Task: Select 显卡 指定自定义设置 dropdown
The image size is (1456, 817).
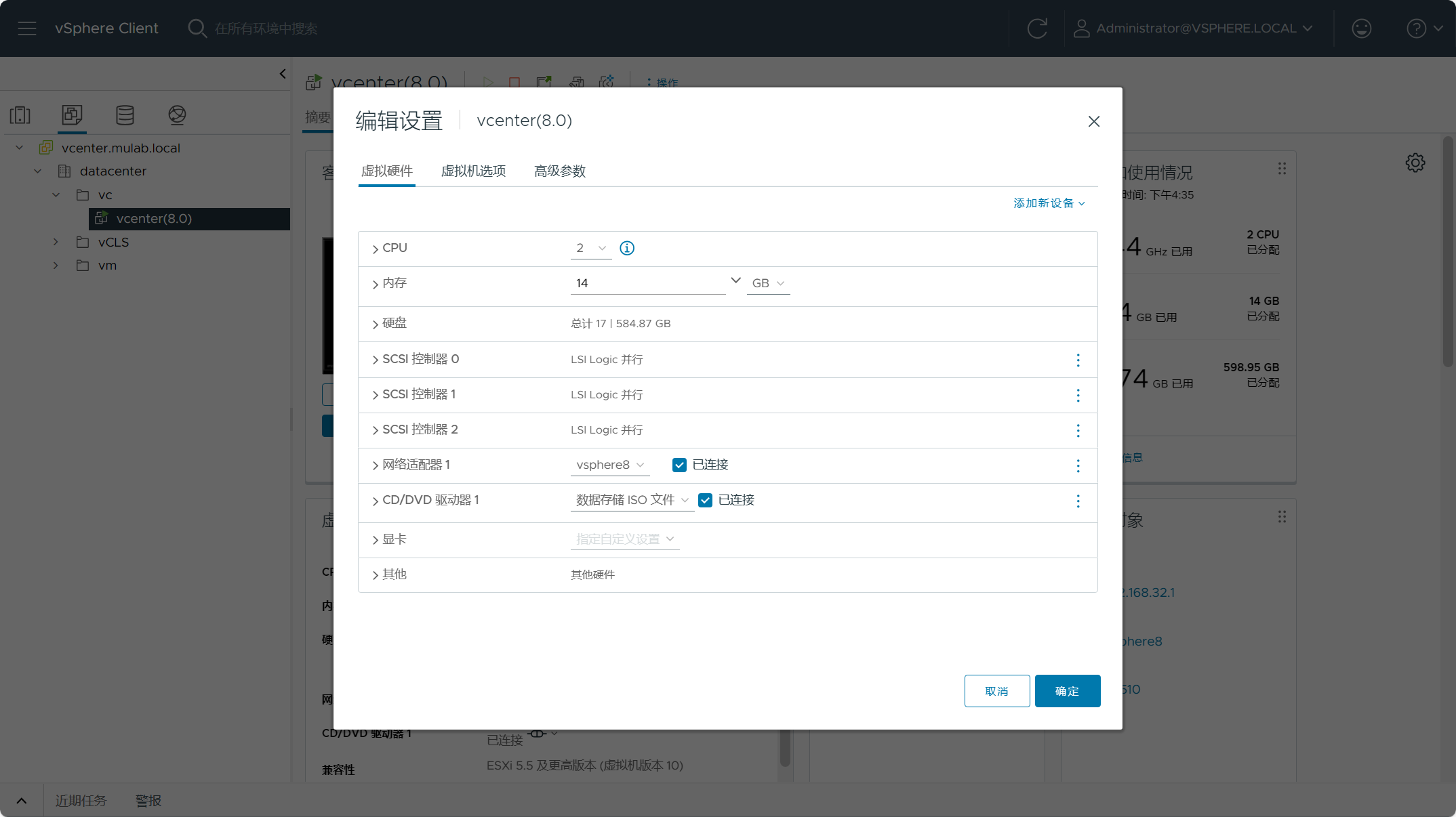Action: (x=622, y=539)
